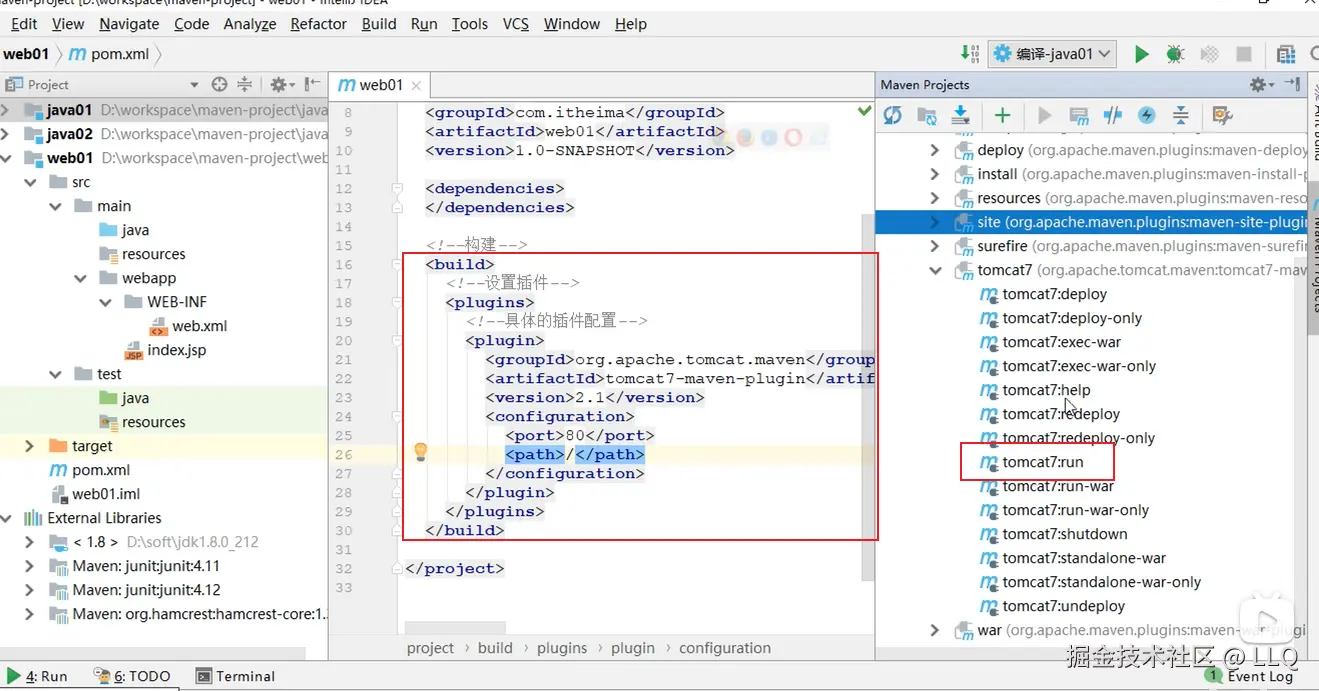Run the selected configuration with green arrow
Image resolution: width=1319 pixels, height=691 pixels.
point(1141,54)
